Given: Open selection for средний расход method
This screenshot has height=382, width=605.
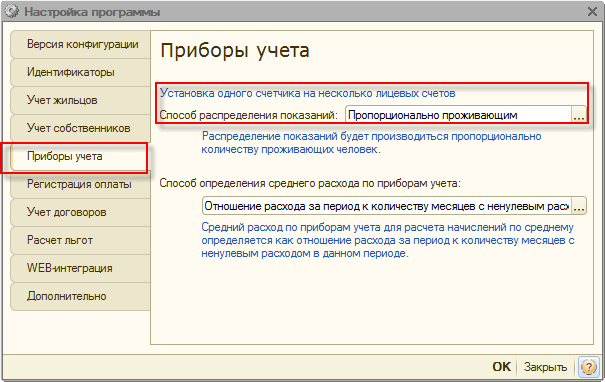Looking at the screenshot, I should coord(579,206).
